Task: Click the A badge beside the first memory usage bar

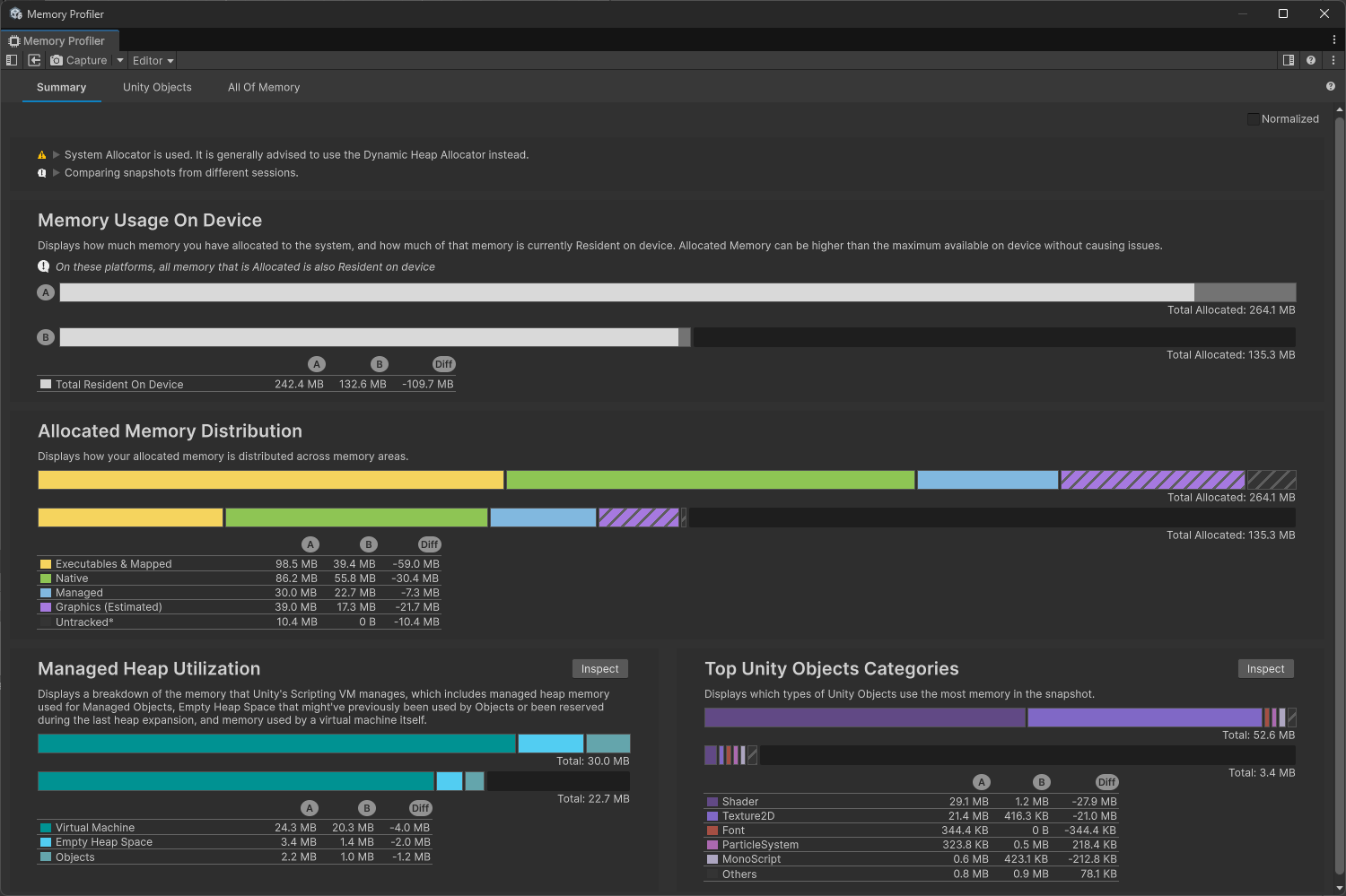Action: click(x=46, y=292)
